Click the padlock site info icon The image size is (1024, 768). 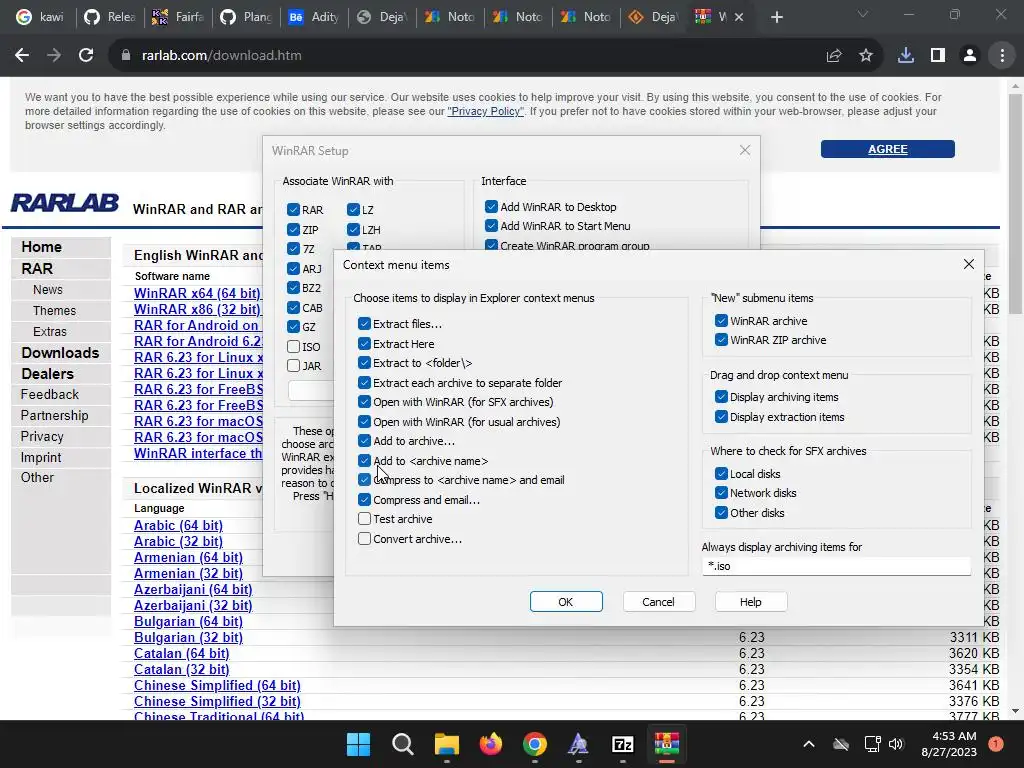click(126, 56)
